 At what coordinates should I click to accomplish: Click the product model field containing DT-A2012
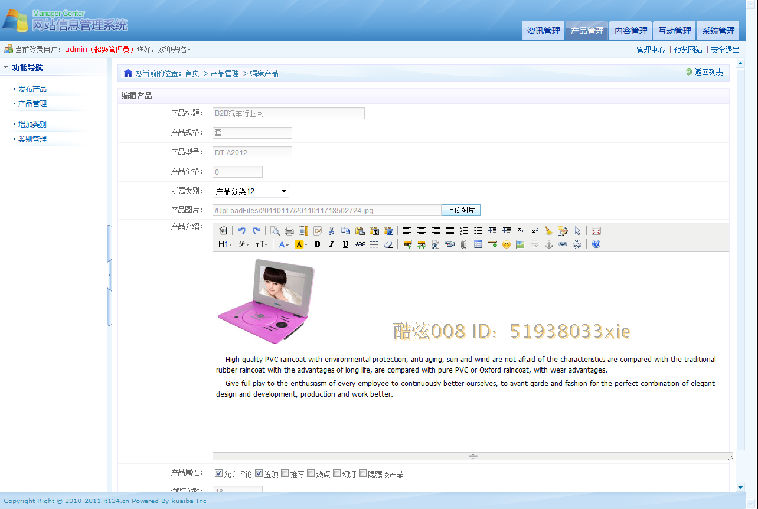252,152
